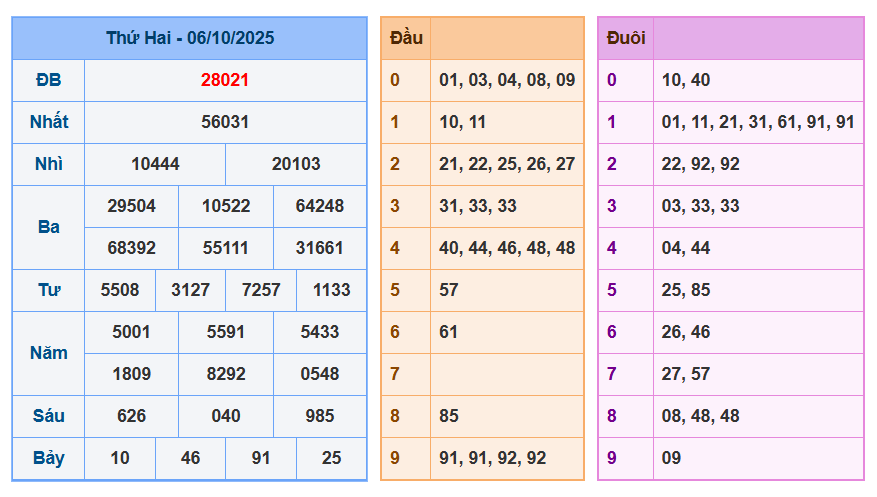
Task: Click the Nhất row label
Action: tap(48, 122)
